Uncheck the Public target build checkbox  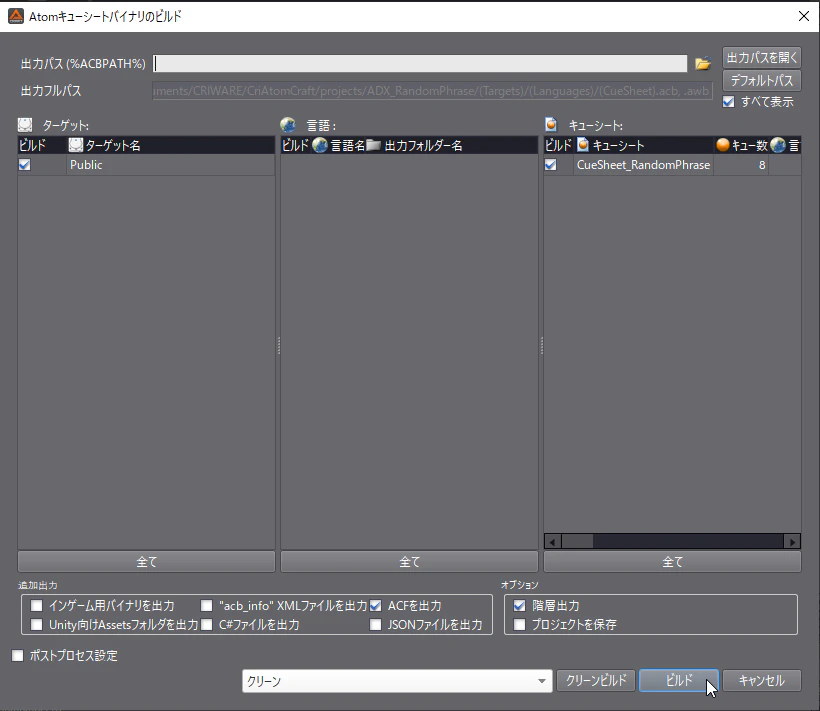coord(25,165)
